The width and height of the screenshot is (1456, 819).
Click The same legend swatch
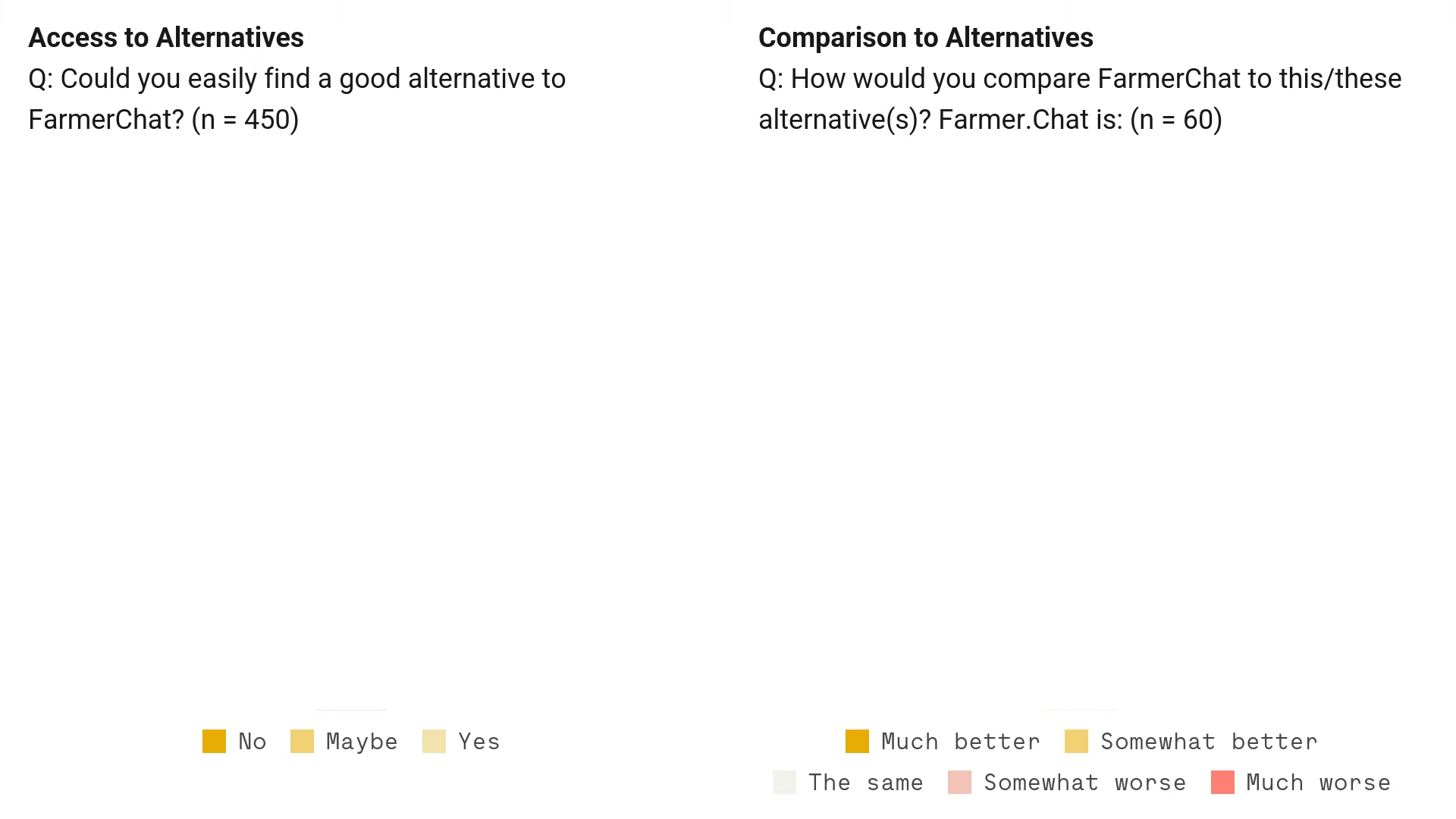tap(784, 783)
